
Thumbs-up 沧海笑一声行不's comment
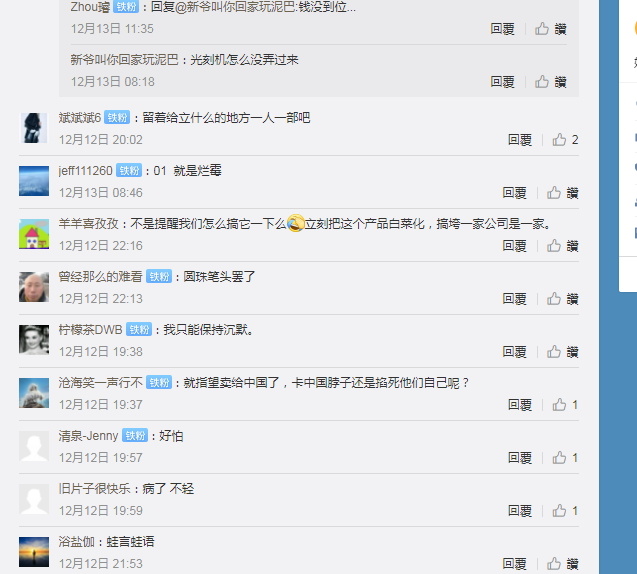565,405
